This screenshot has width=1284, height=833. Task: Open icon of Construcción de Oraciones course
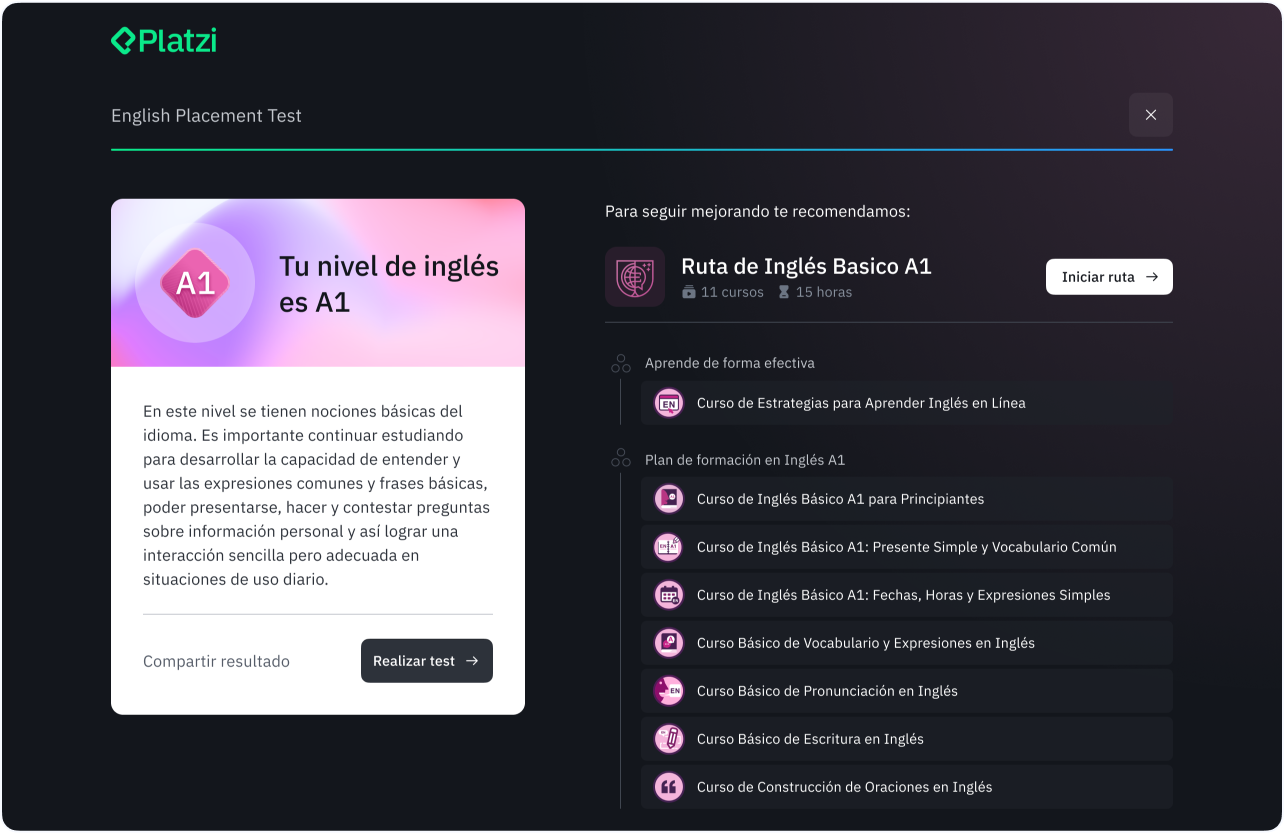pos(668,787)
